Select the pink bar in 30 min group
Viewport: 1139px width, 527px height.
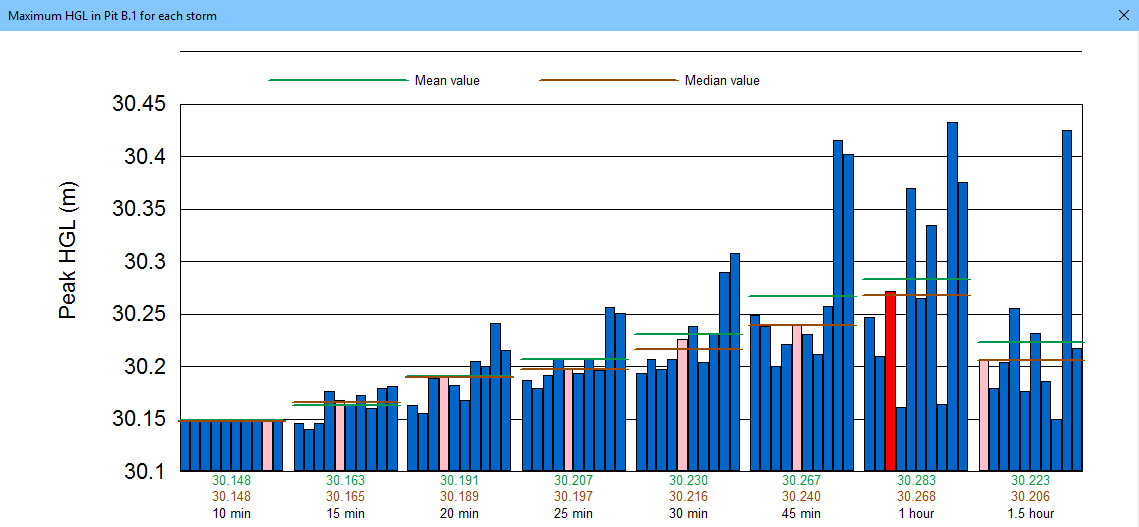click(x=683, y=405)
